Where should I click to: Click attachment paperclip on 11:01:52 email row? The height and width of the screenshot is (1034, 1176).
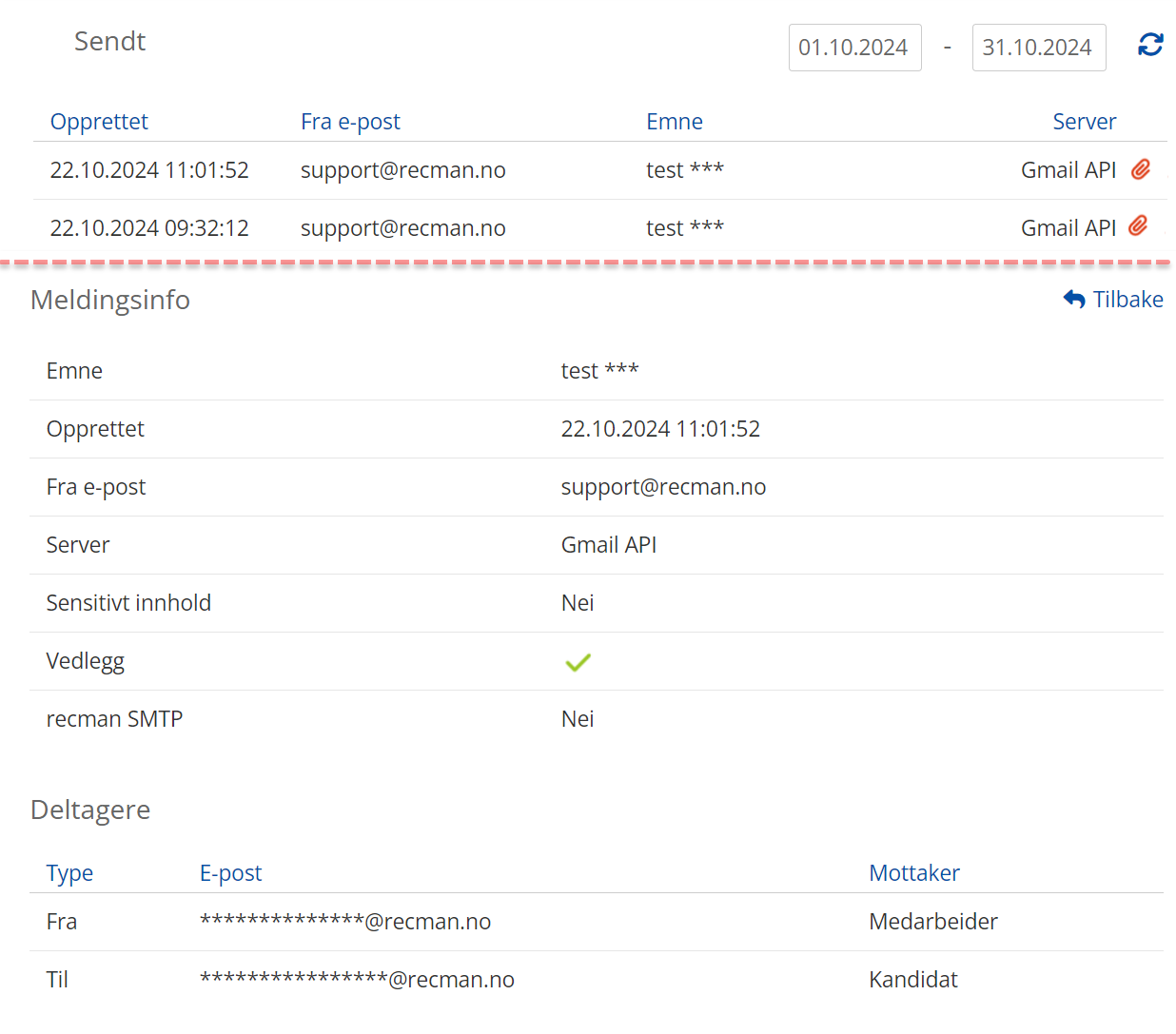[1140, 169]
